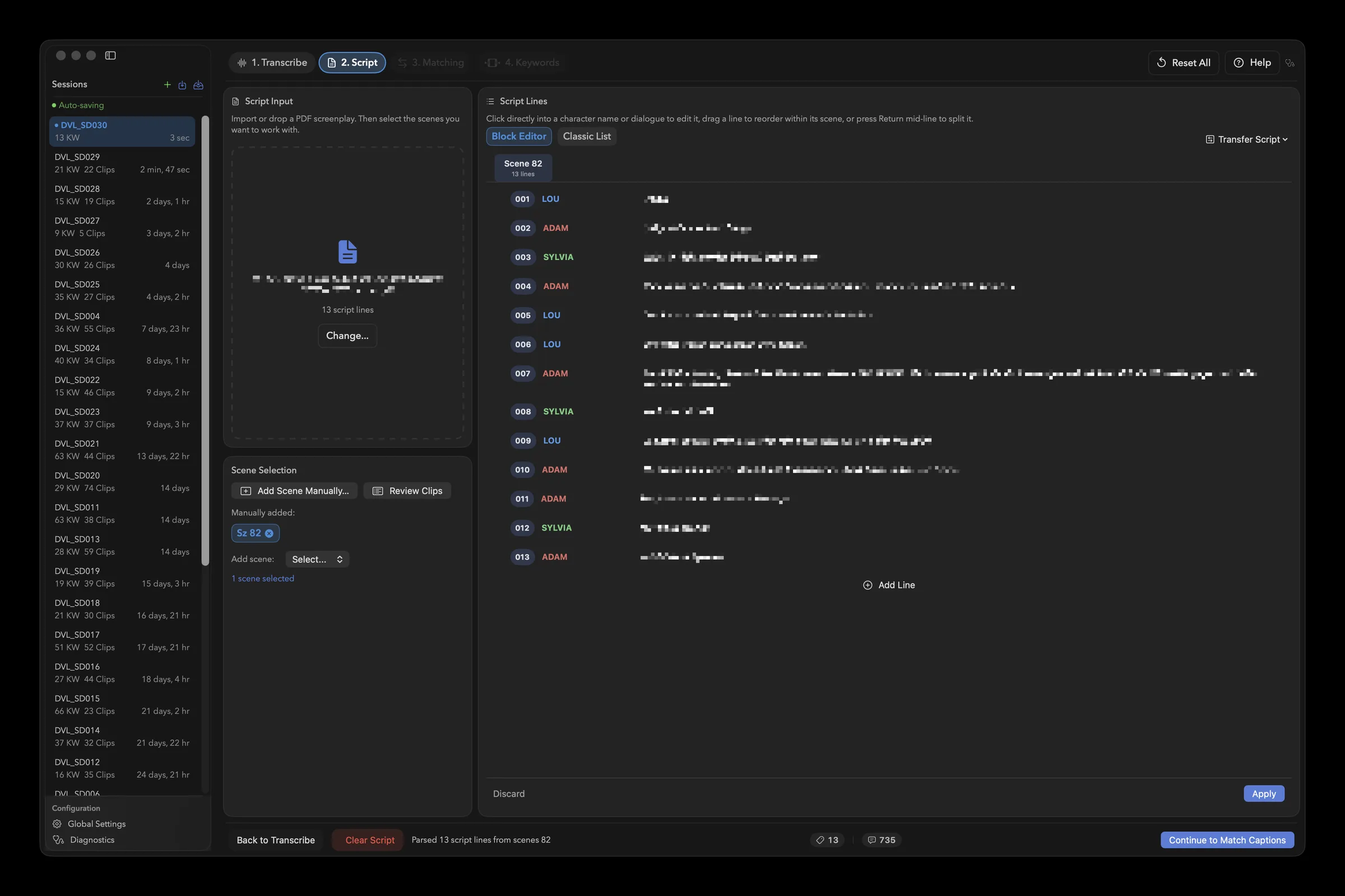Open the Add scene Select dropdown

[x=317, y=559]
